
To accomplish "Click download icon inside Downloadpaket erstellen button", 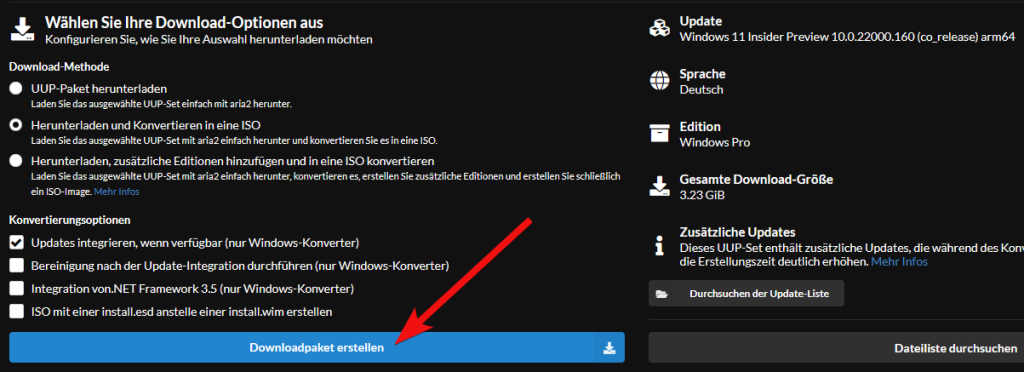I will (609, 348).
